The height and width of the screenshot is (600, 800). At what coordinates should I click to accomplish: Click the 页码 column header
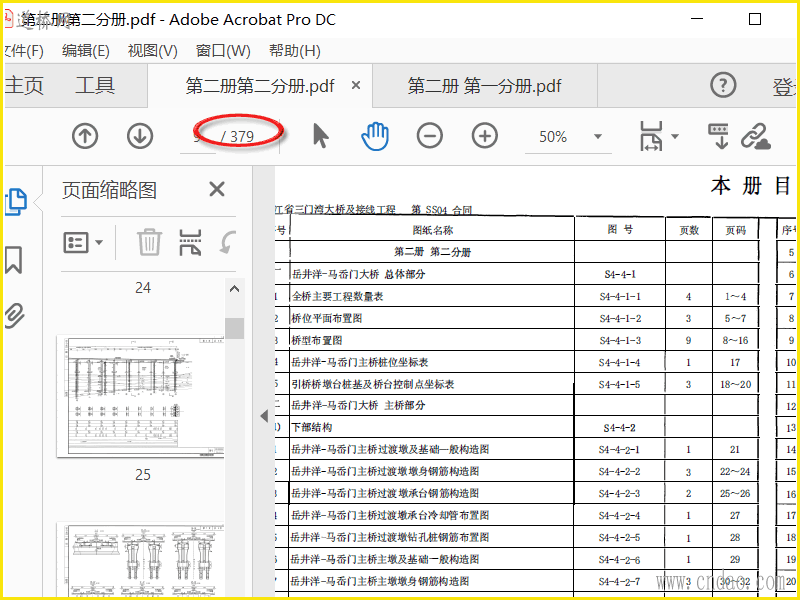pyautogui.click(x=735, y=230)
